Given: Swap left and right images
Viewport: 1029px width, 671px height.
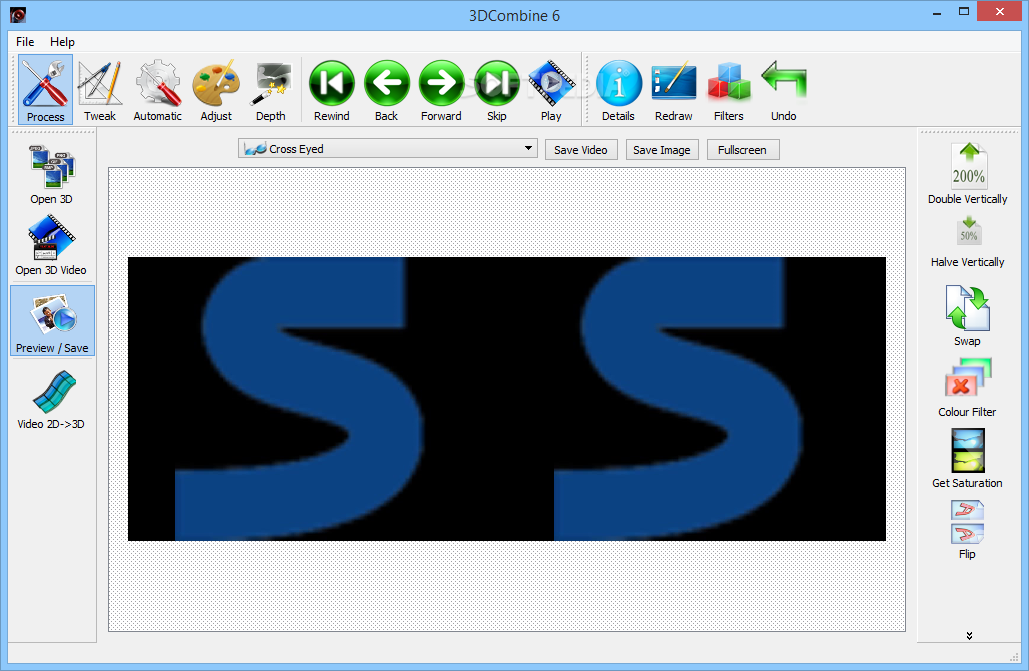Looking at the screenshot, I should click(967, 315).
